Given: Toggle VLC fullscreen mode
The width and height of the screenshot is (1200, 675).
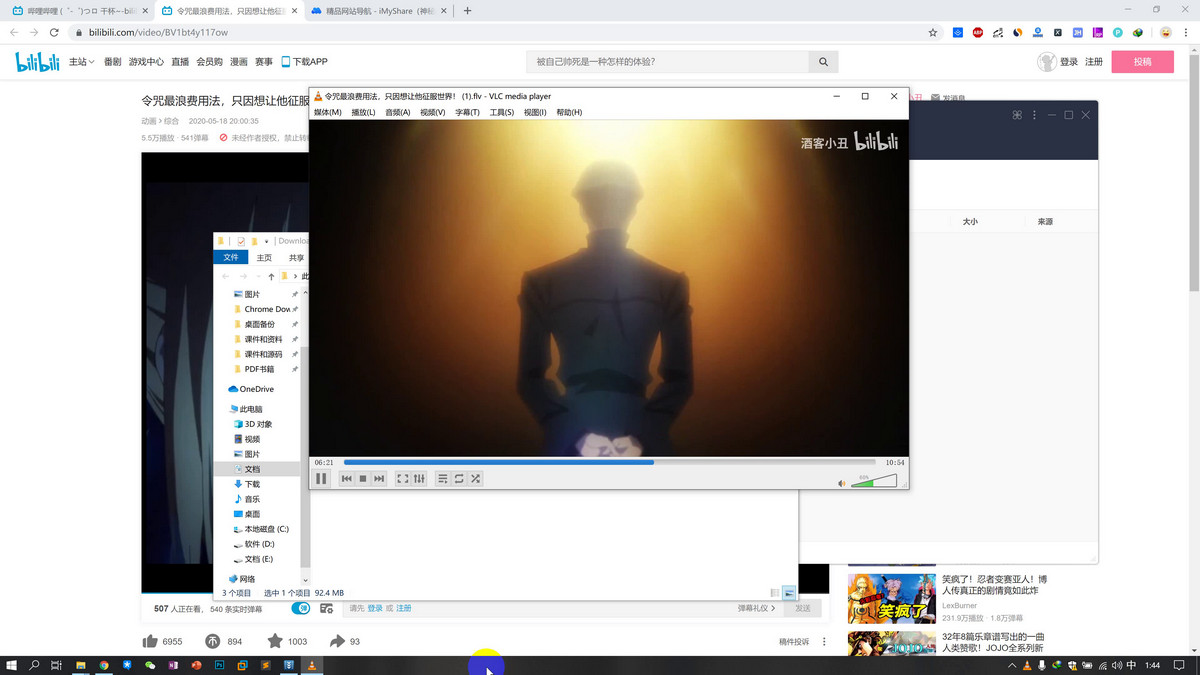Looking at the screenshot, I should point(402,479).
